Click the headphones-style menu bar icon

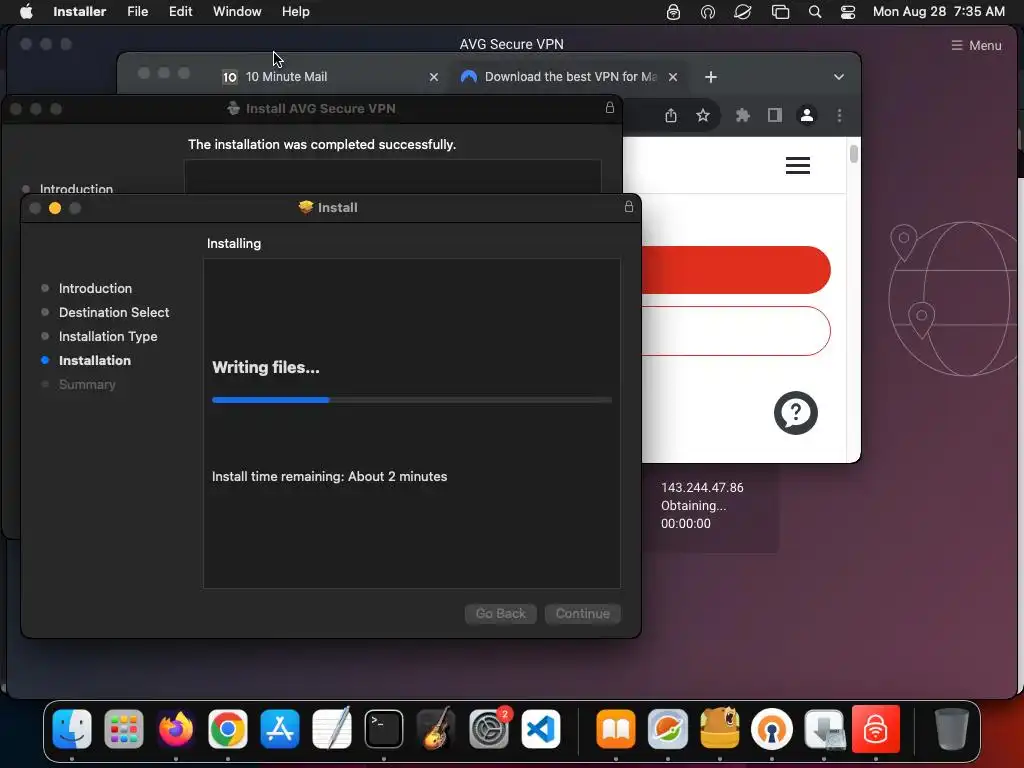(707, 12)
